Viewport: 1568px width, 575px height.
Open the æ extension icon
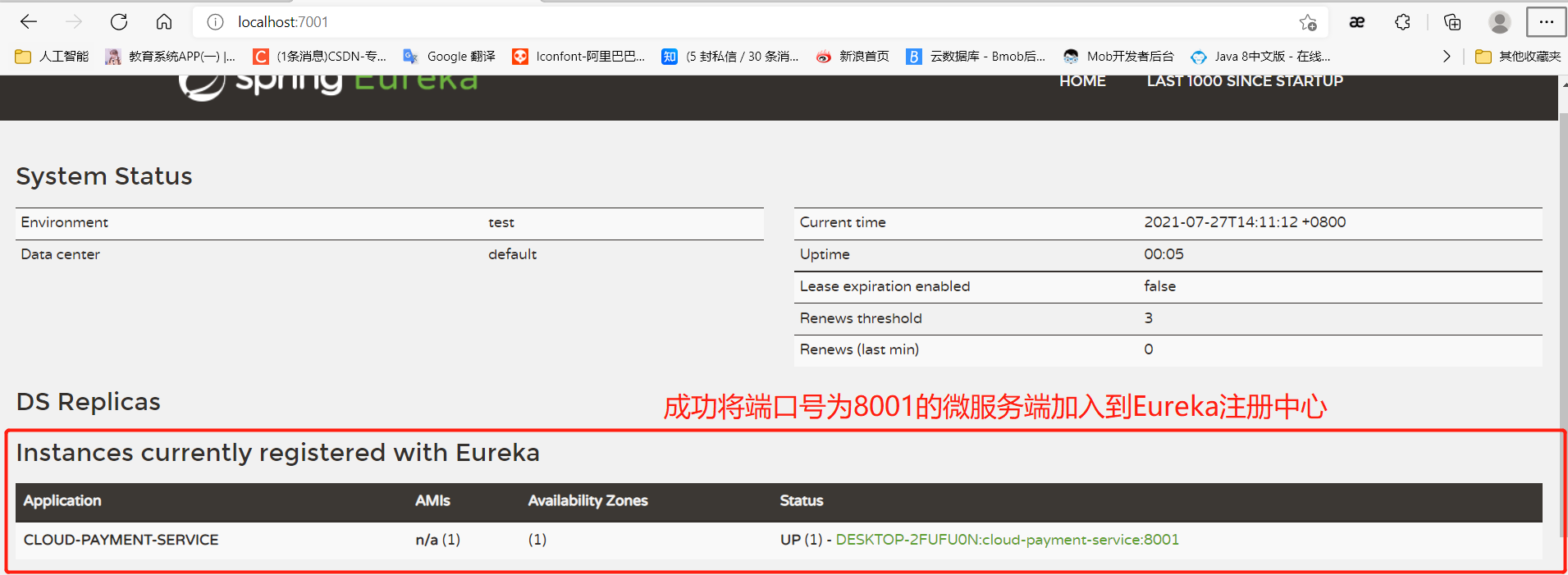1357,22
